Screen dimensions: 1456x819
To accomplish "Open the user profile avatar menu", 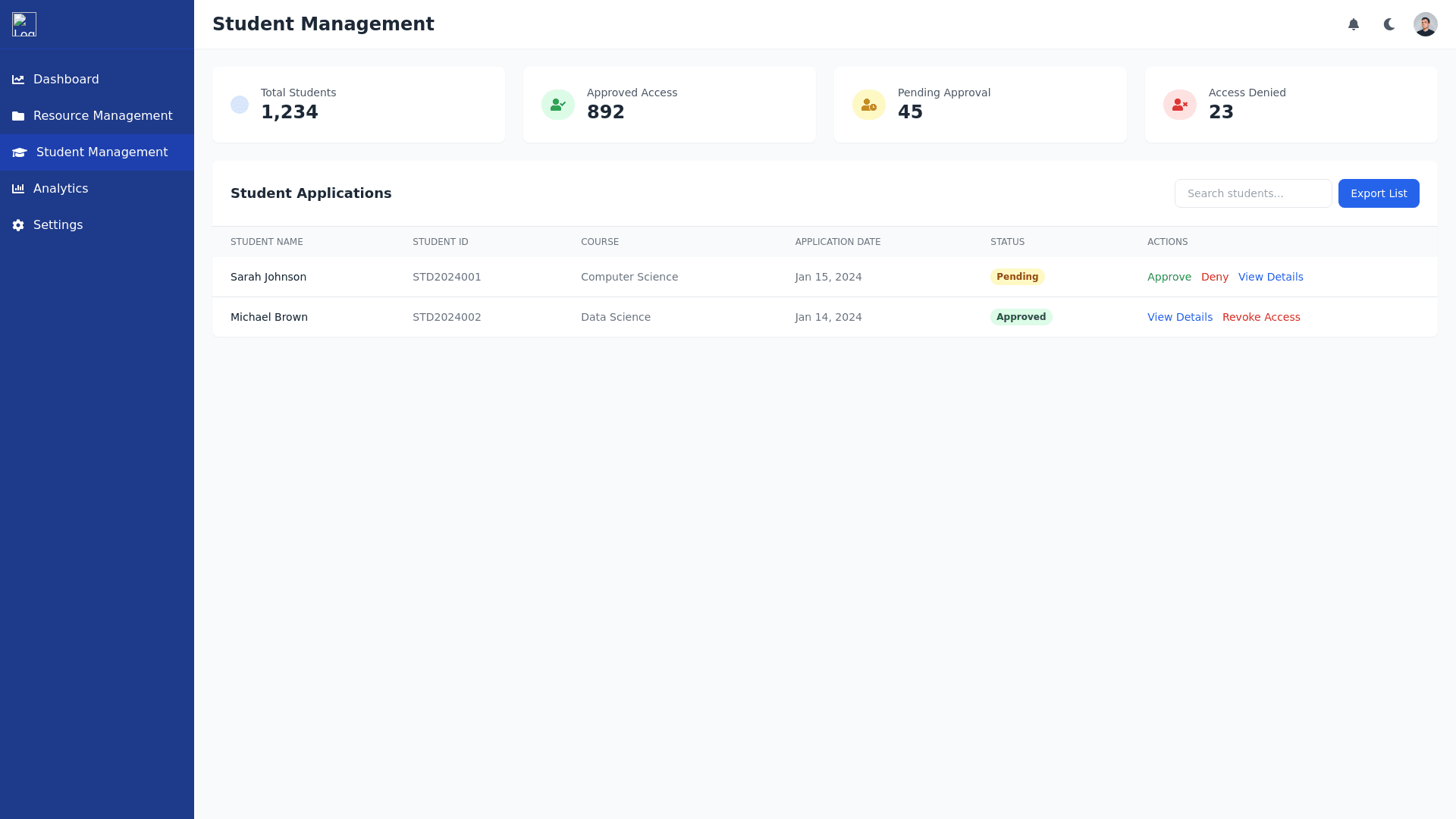I will coord(1426,24).
